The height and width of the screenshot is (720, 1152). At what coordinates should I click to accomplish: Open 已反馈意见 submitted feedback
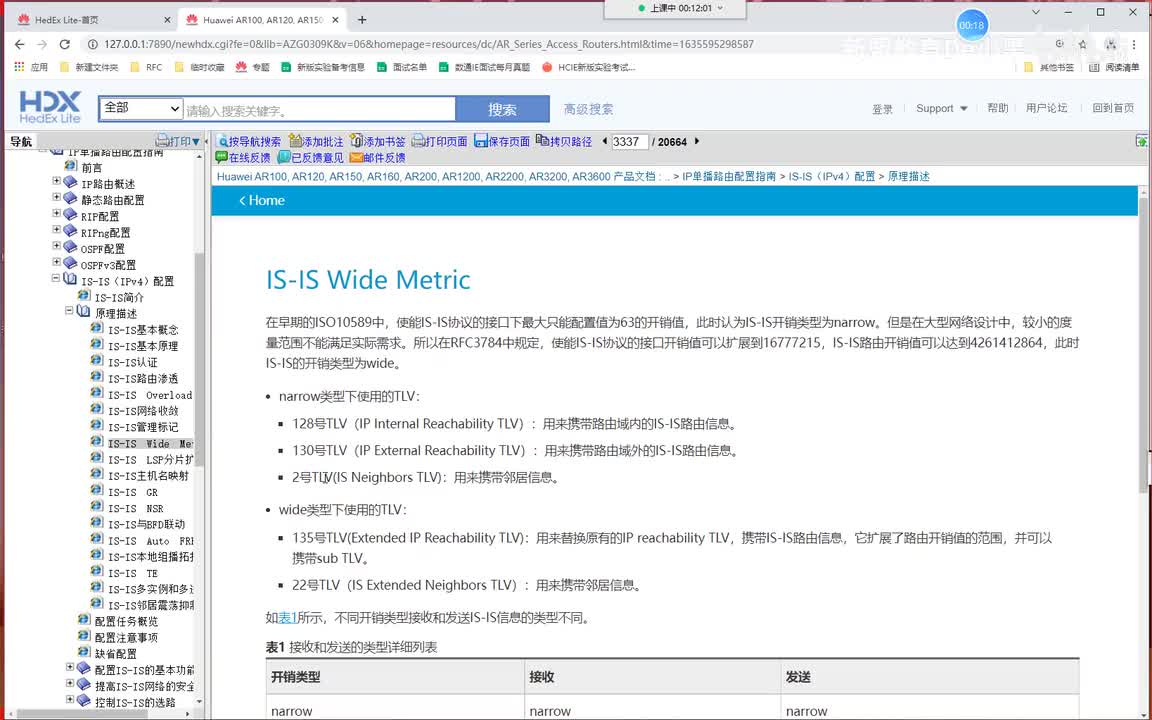tap(310, 157)
